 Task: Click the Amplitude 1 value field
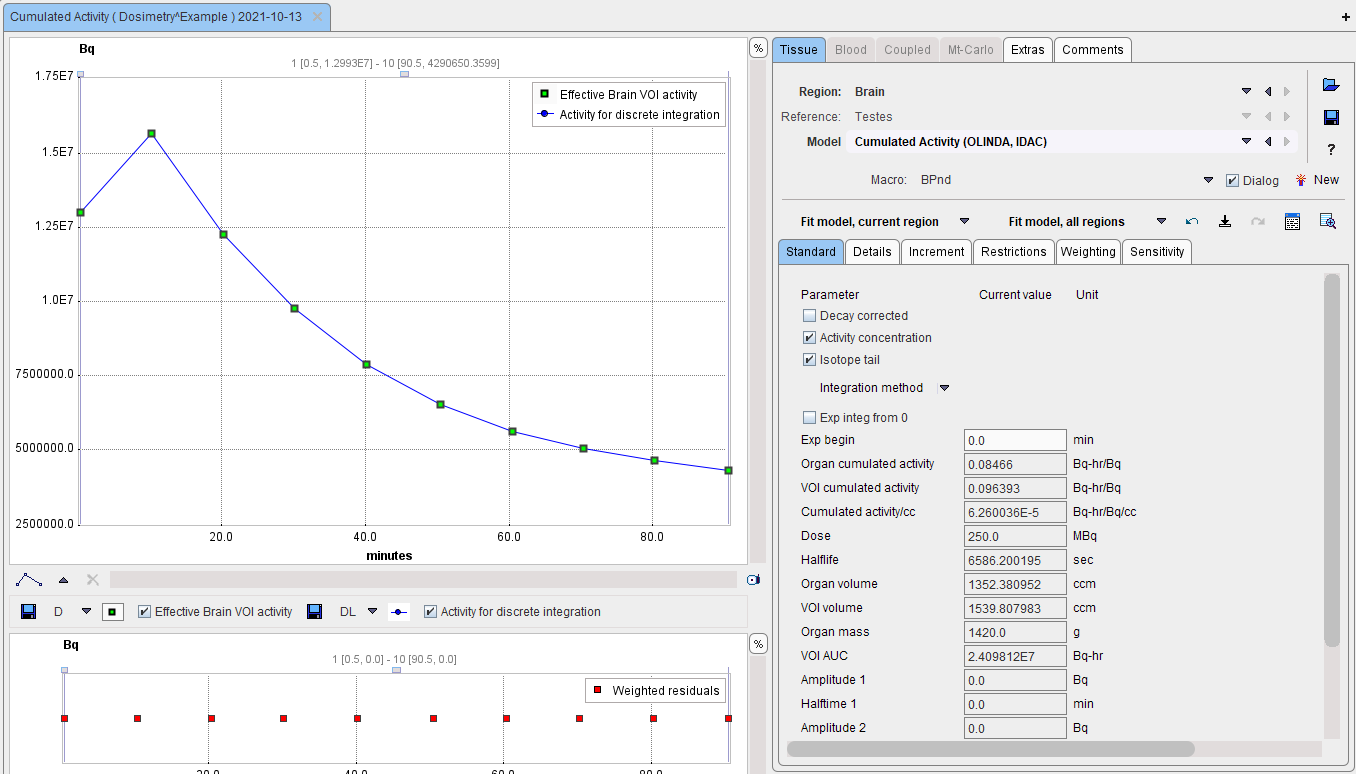pos(1016,680)
